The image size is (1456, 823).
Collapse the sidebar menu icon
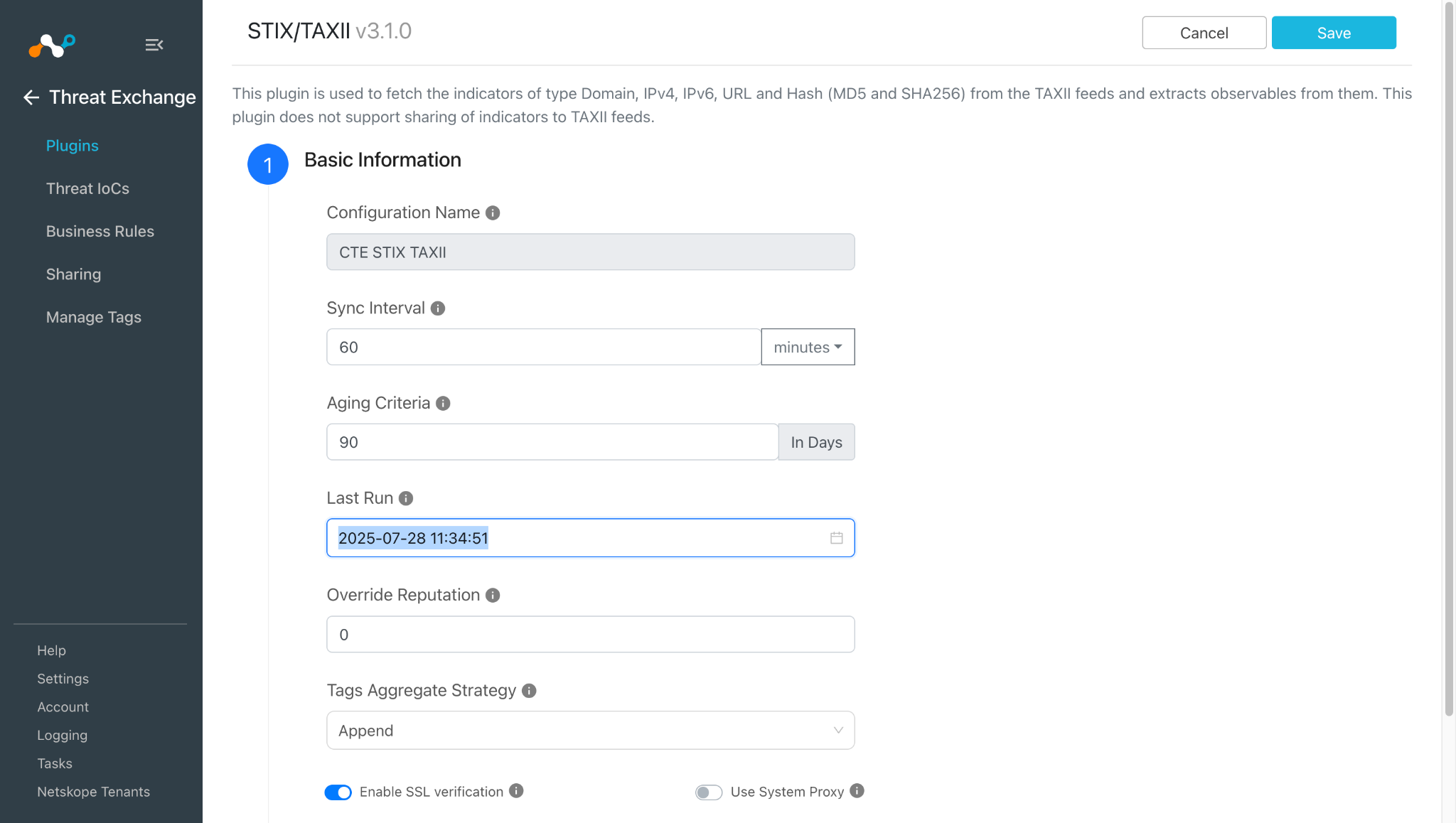(154, 45)
